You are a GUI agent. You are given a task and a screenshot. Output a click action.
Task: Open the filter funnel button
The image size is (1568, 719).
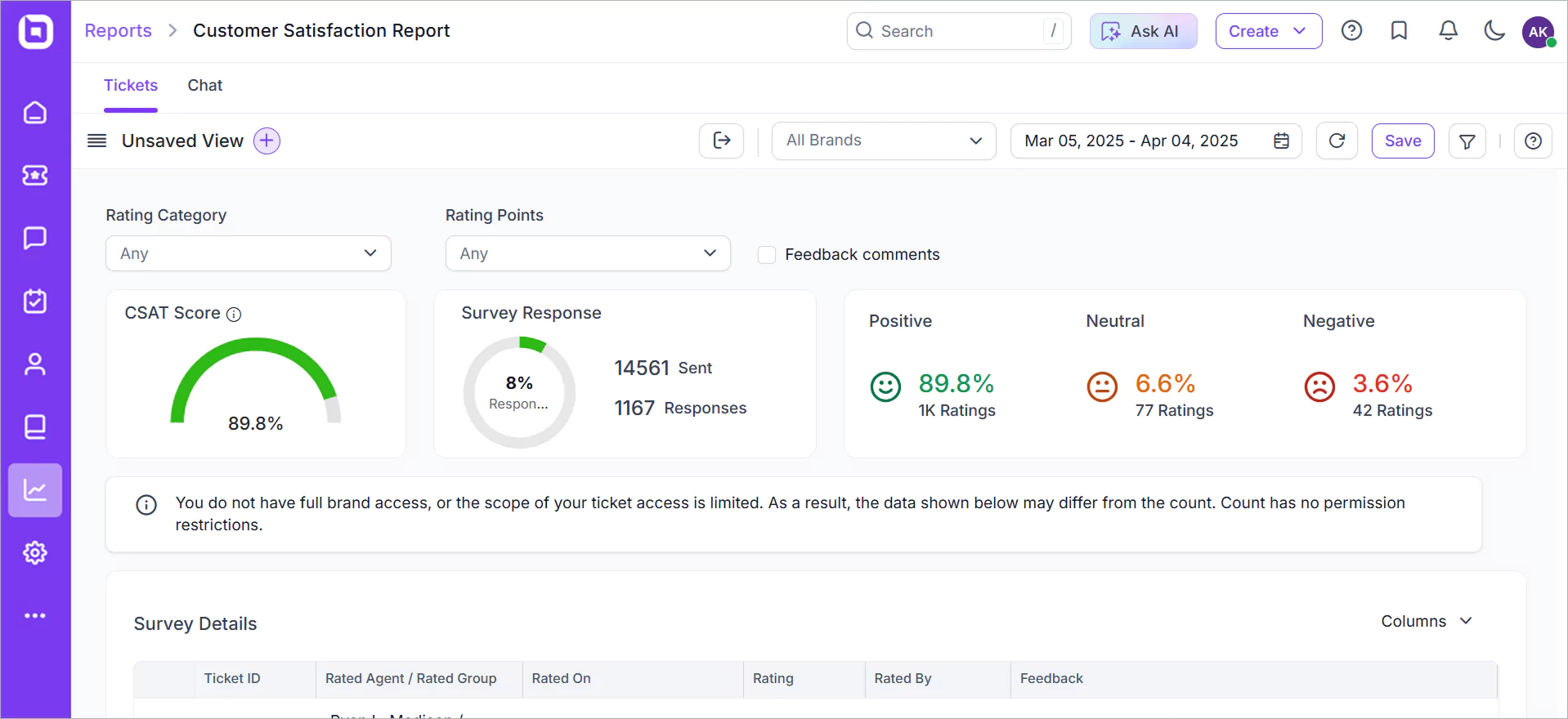(1467, 141)
